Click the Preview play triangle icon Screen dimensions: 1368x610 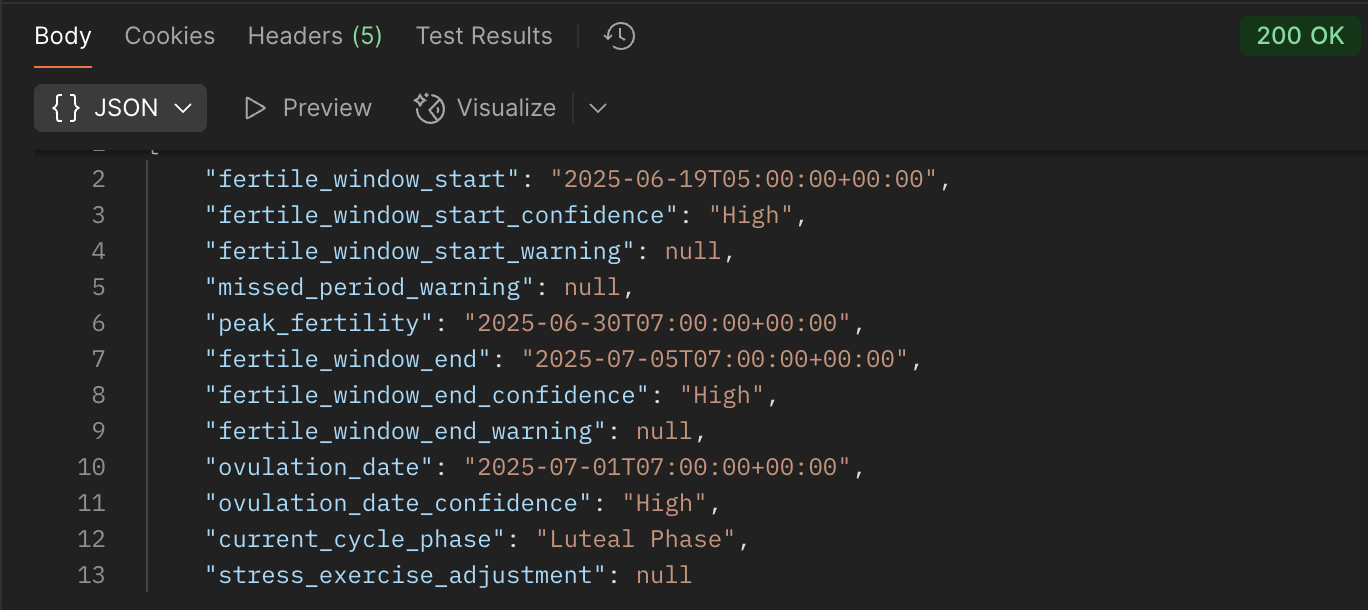256,108
